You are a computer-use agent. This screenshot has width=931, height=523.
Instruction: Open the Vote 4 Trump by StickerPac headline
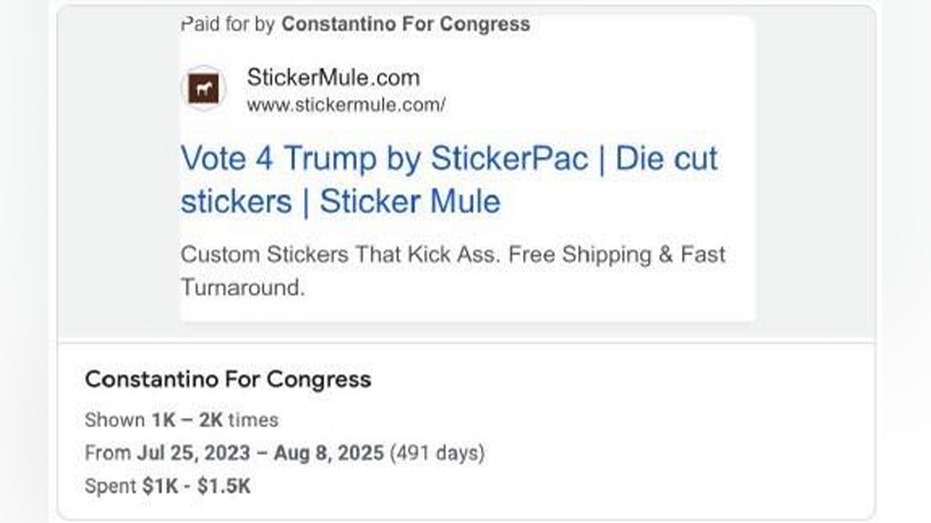[383, 158]
